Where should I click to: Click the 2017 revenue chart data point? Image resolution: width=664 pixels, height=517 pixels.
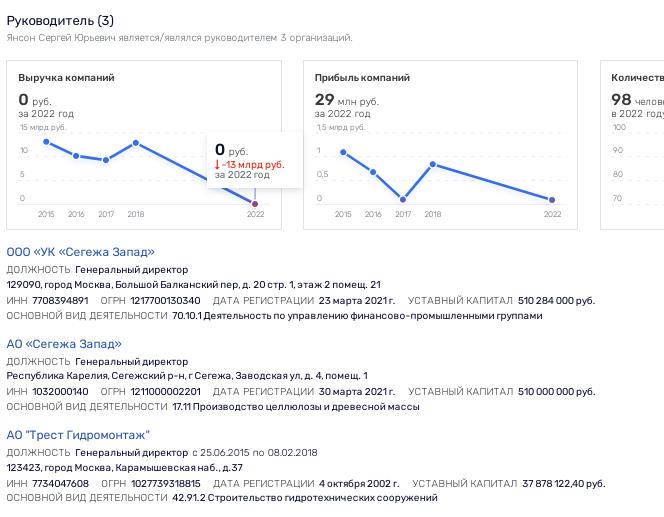coord(106,160)
